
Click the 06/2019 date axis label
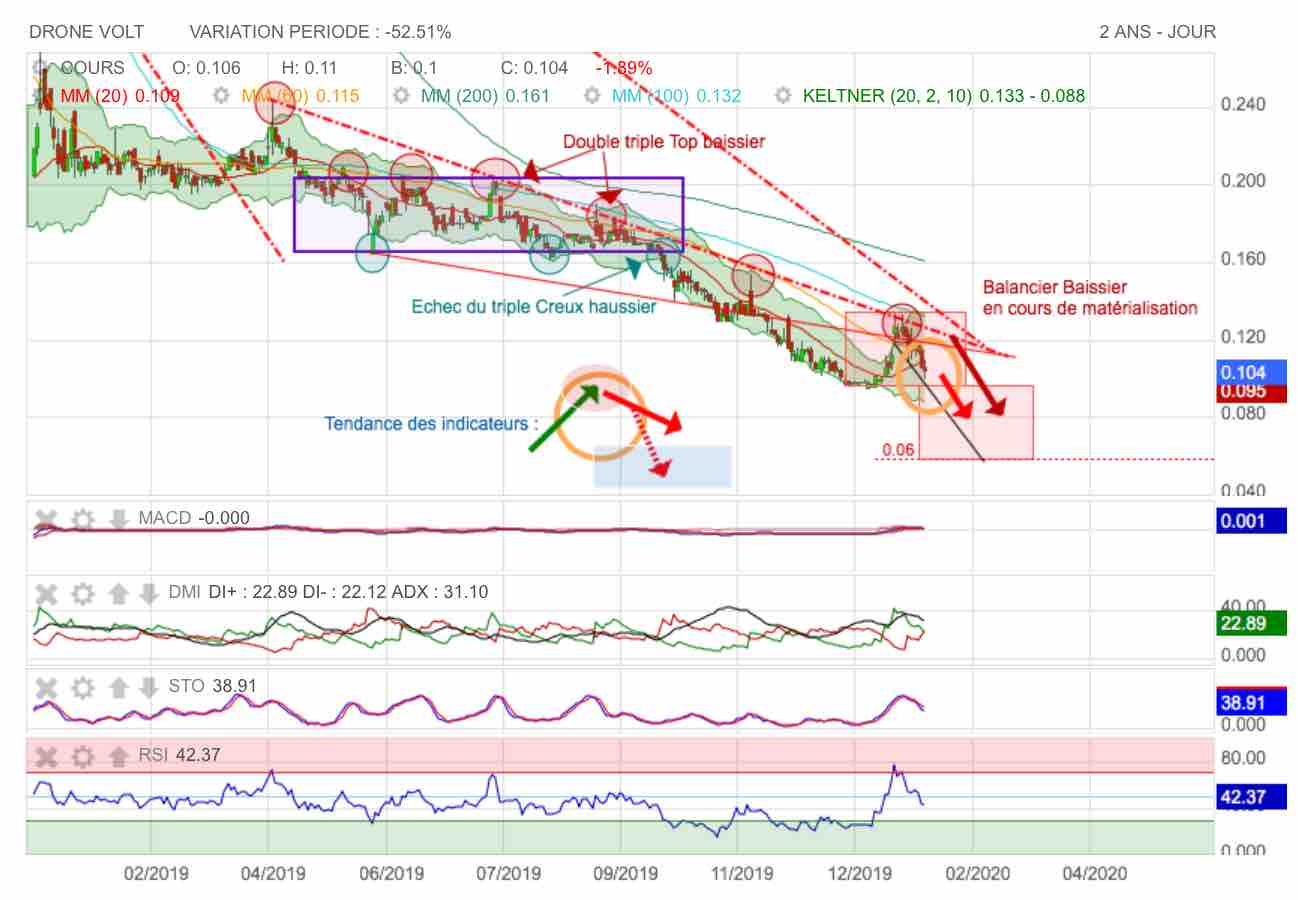point(391,873)
